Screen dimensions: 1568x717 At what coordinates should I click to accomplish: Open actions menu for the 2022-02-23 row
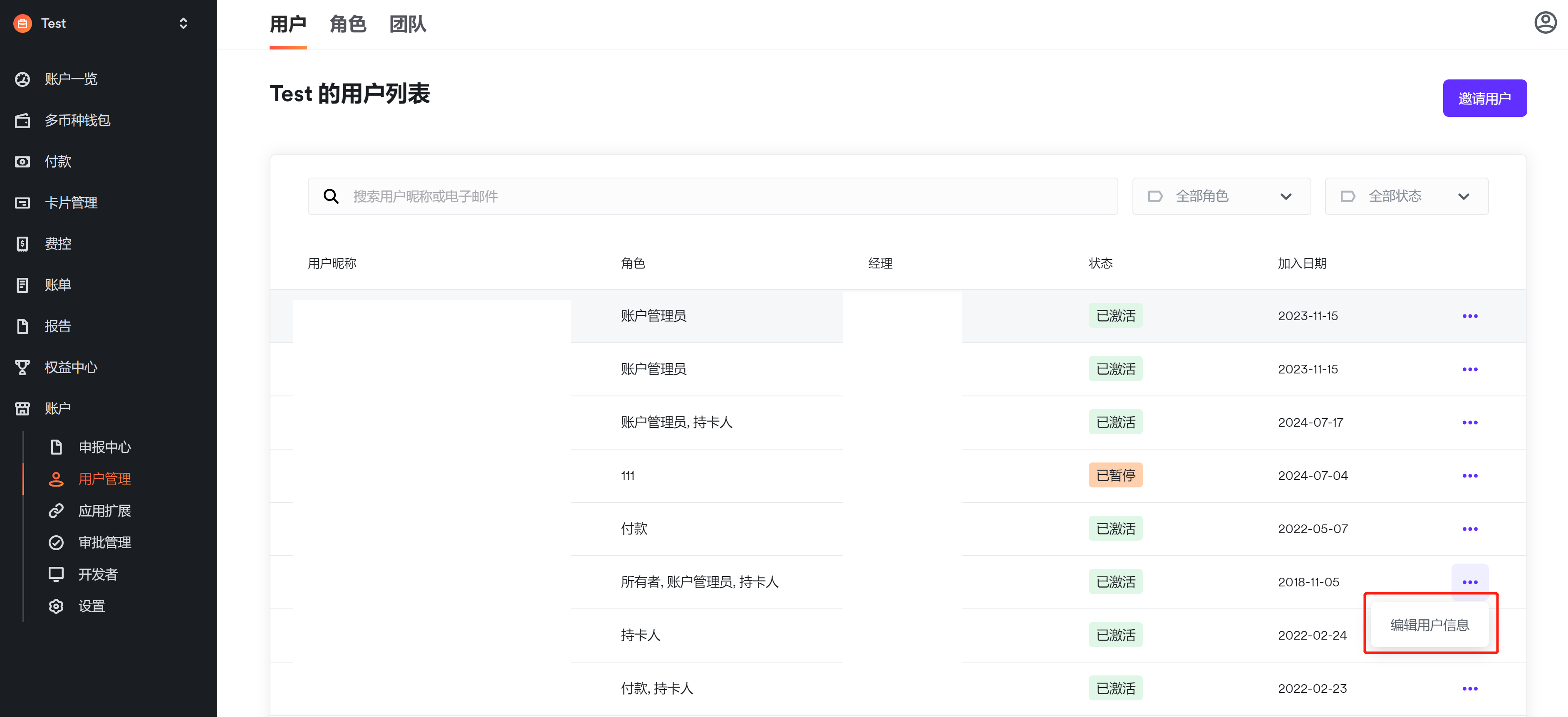click(x=1469, y=688)
